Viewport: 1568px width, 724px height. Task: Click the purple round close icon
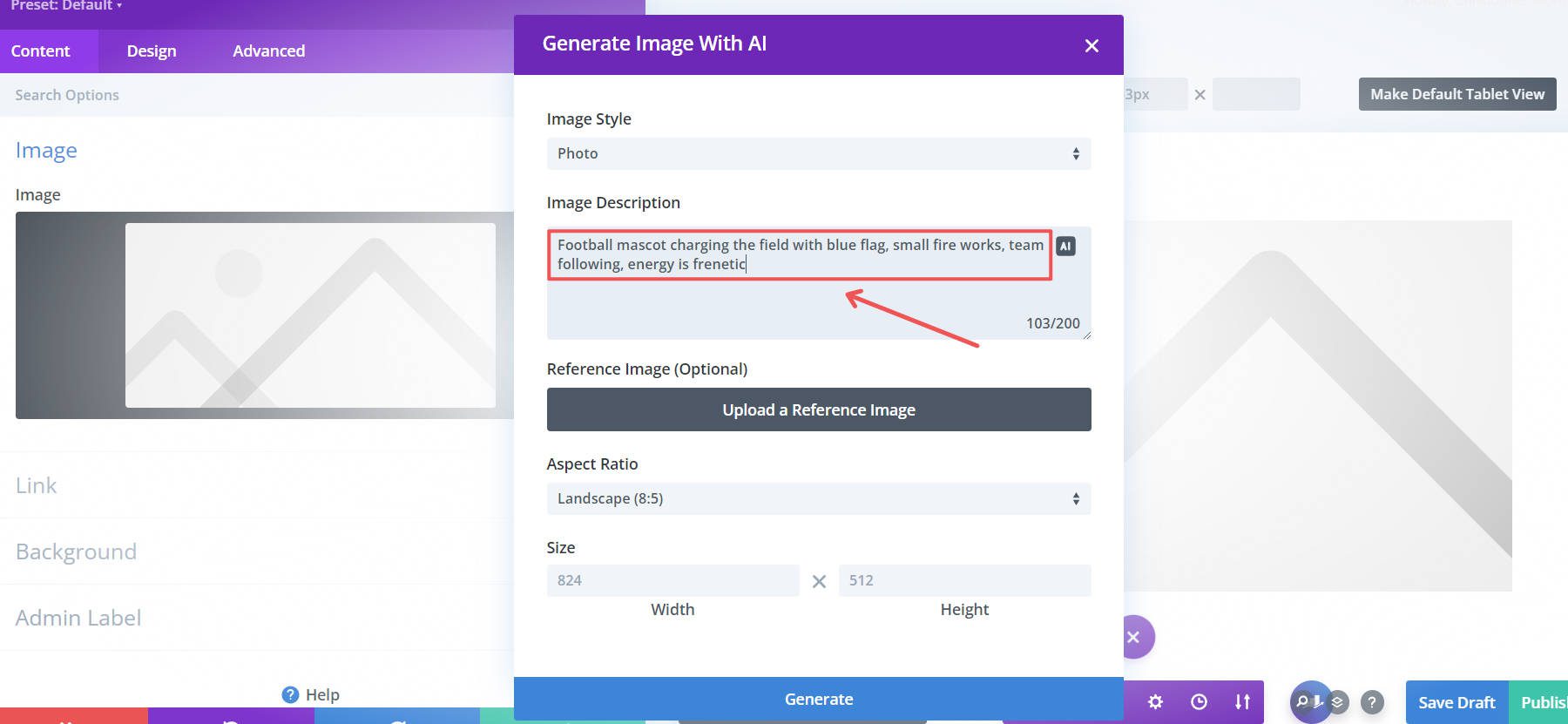pyautogui.click(x=1134, y=637)
